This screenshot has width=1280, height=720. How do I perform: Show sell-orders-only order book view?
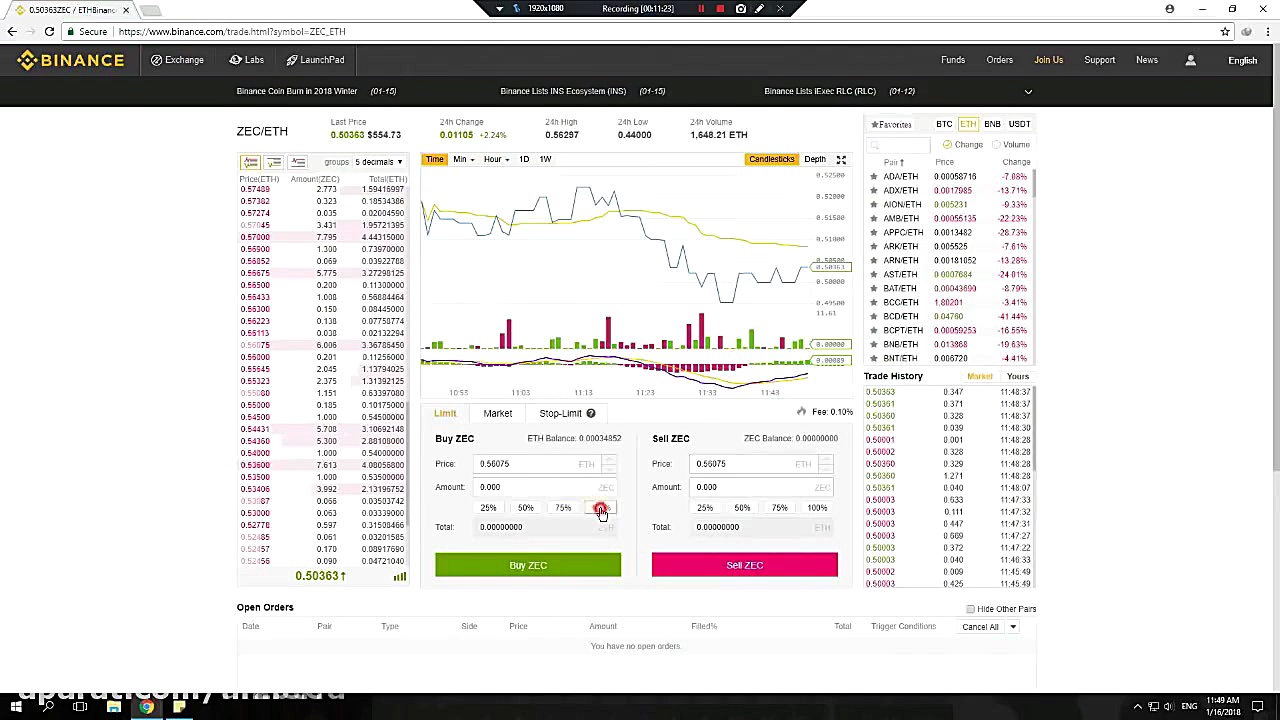tap(298, 162)
